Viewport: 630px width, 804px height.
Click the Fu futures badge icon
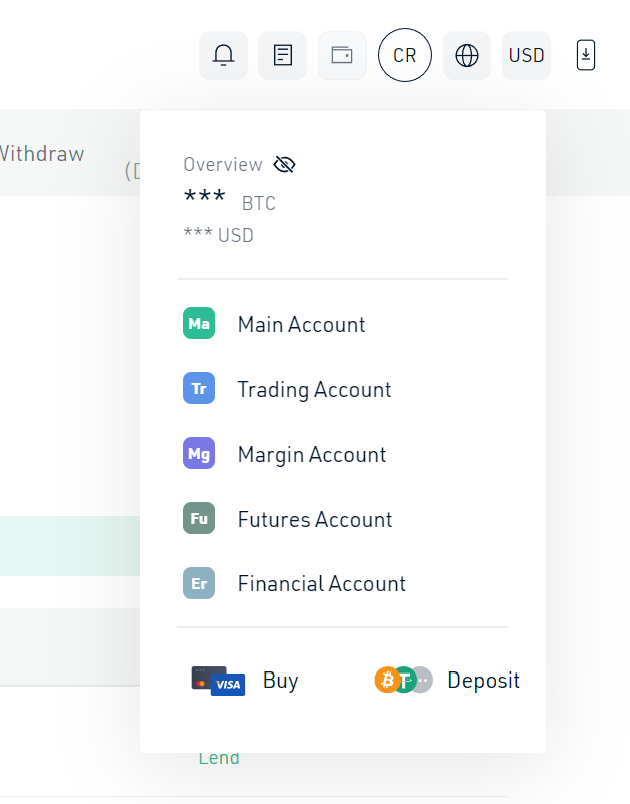[199, 518]
